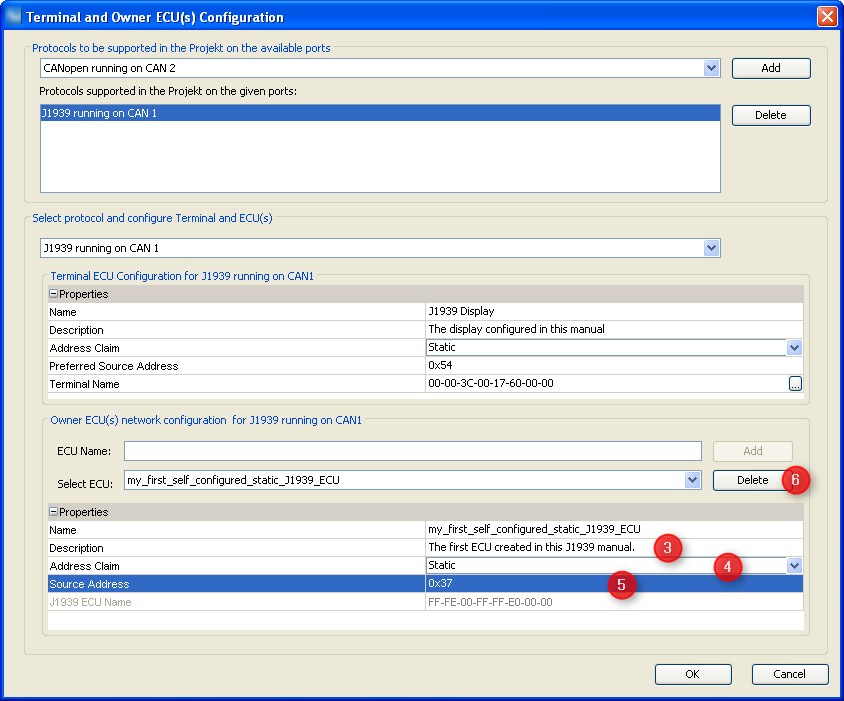Image resolution: width=844 pixels, height=701 pixels.
Task: Open the protocol selector under Select protocol section
Action: [x=711, y=247]
